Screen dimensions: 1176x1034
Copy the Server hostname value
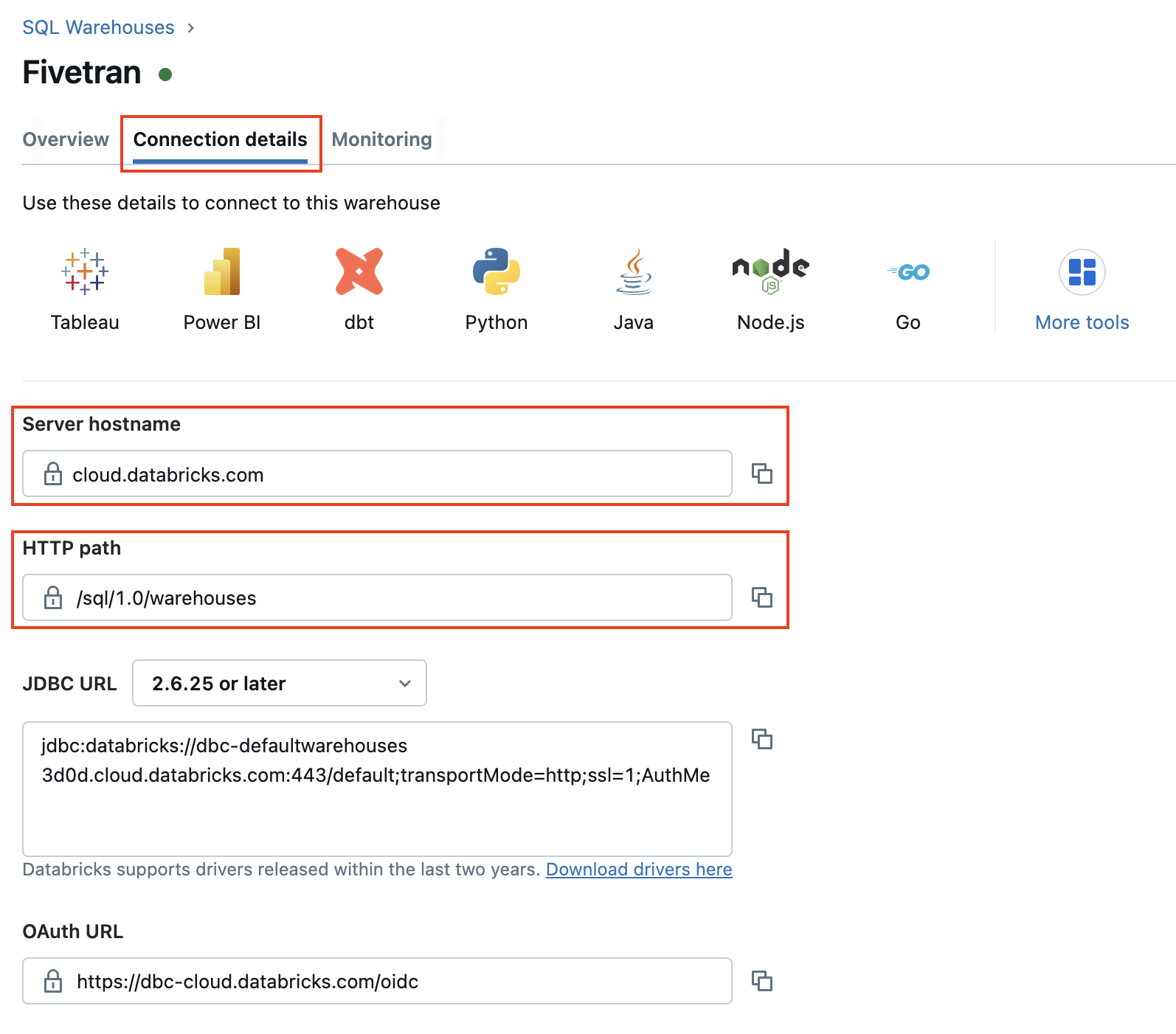click(x=762, y=473)
